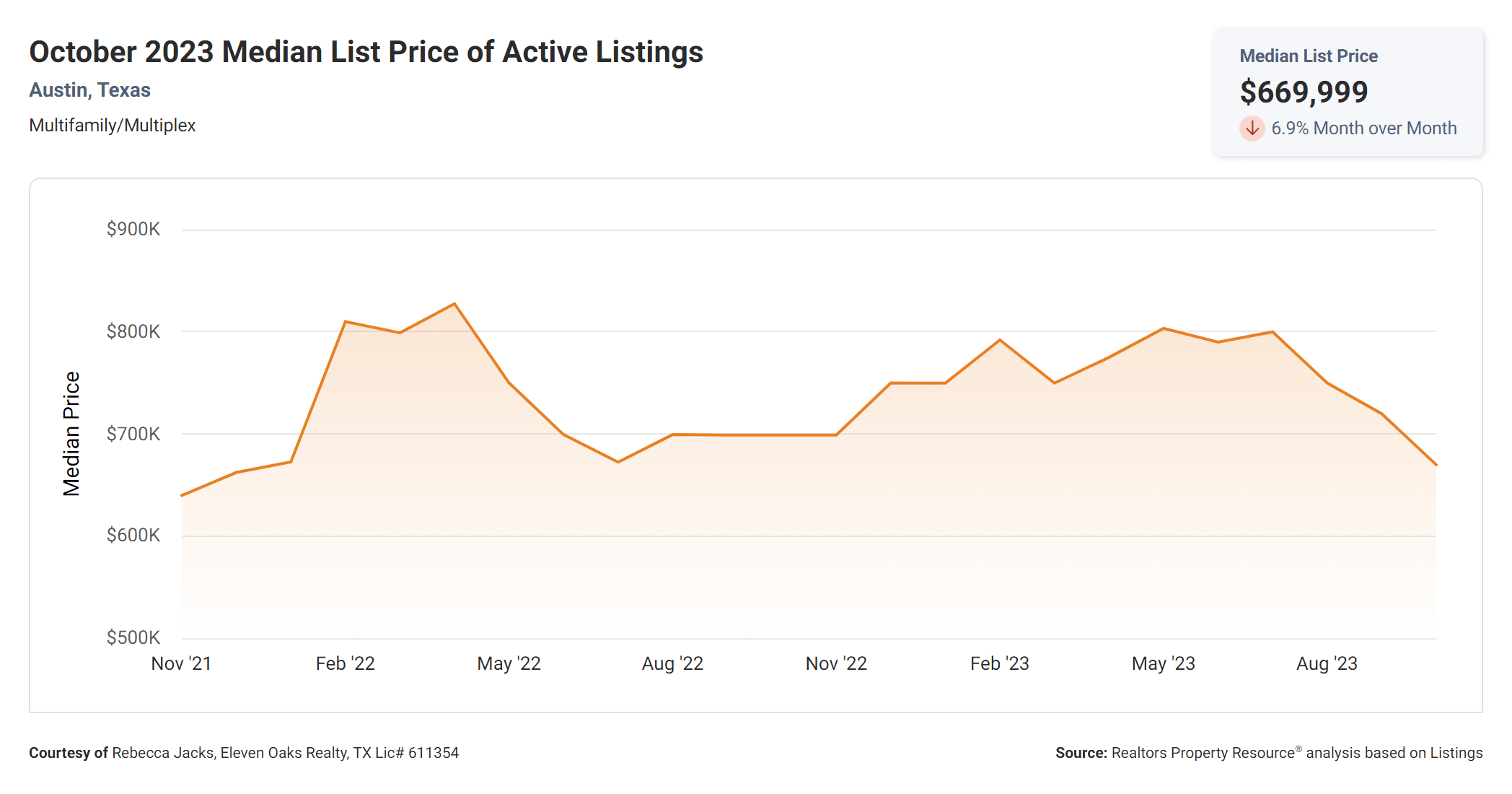The height and width of the screenshot is (794, 1512).
Task: Click the 6.9% Month over Month text
Action: (x=1363, y=128)
